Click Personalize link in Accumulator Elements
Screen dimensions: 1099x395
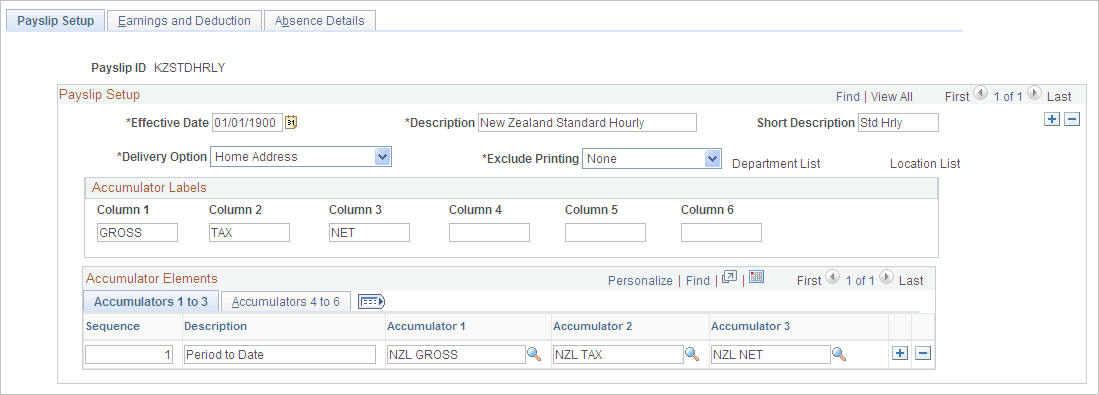click(x=640, y=280)
